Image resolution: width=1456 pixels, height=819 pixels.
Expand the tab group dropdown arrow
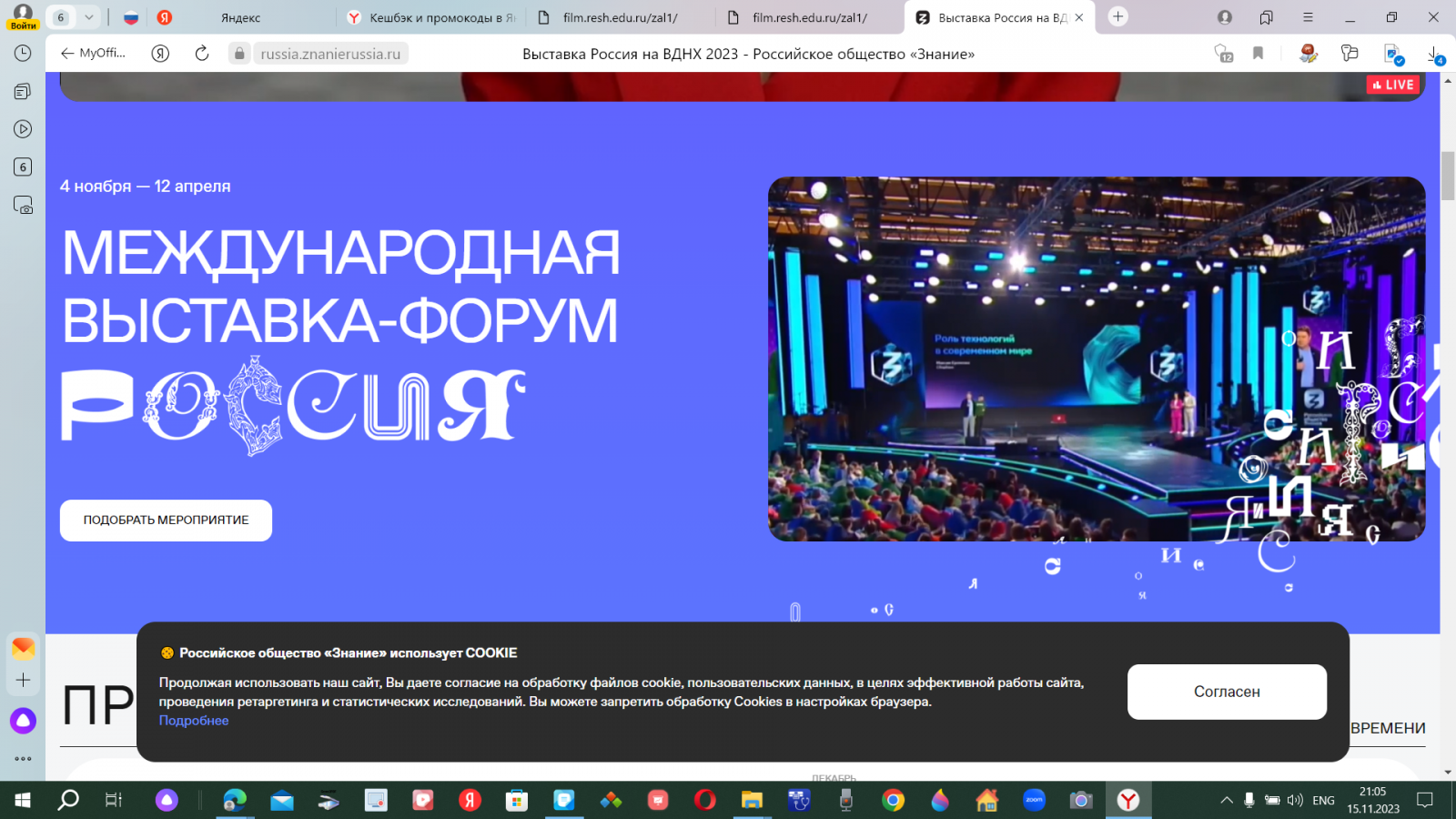click(89, 17)
